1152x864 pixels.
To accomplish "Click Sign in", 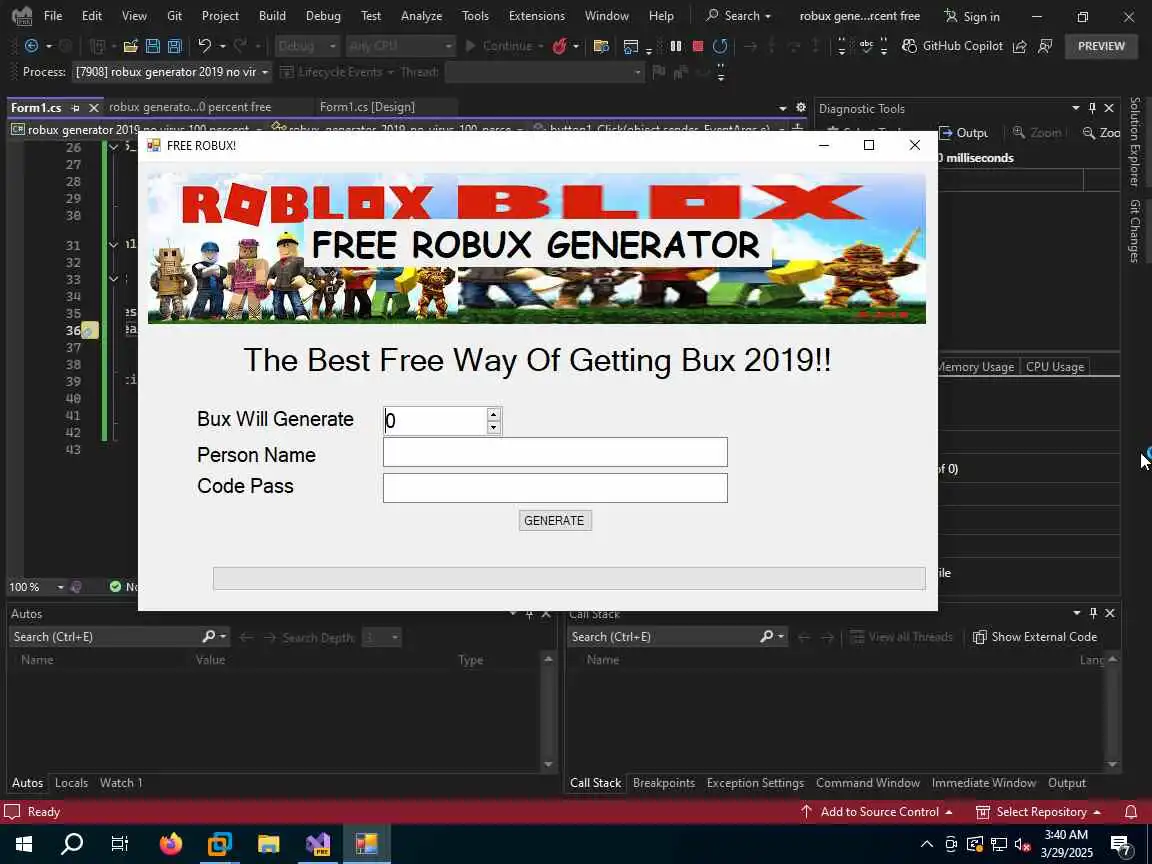I will [971, 15].
